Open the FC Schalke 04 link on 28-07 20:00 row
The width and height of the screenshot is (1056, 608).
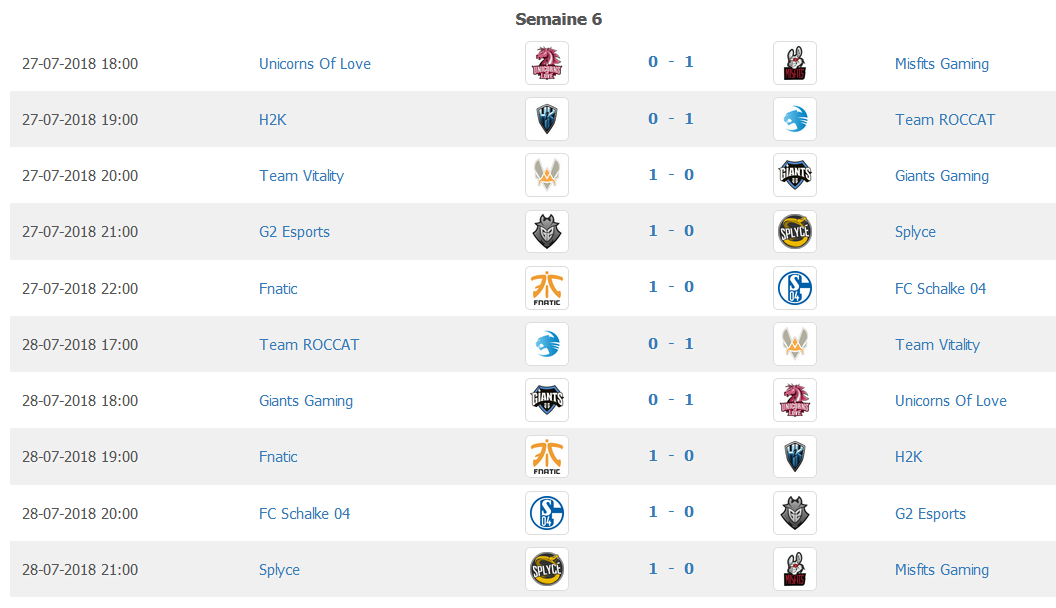pos(304,514)
